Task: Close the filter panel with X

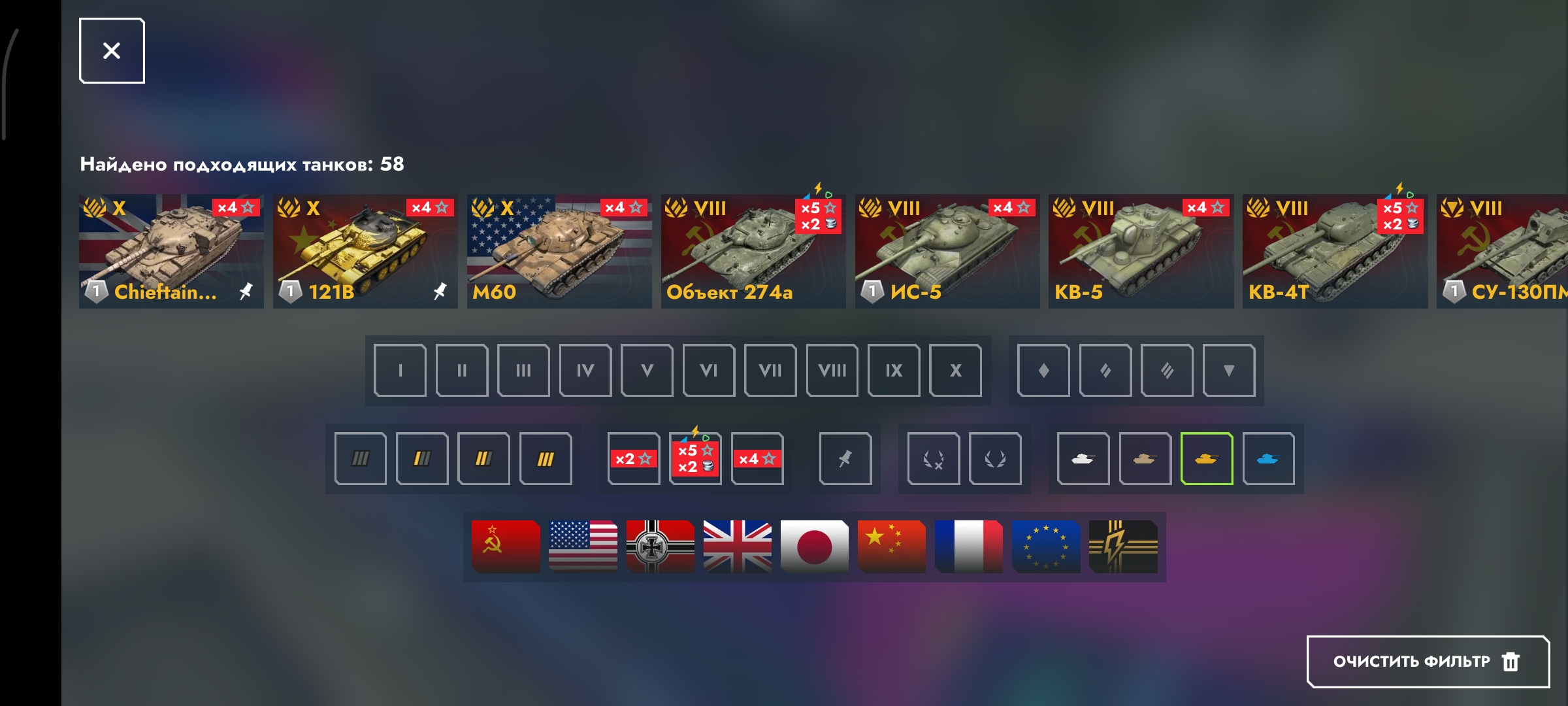Action: coord(112,50)
